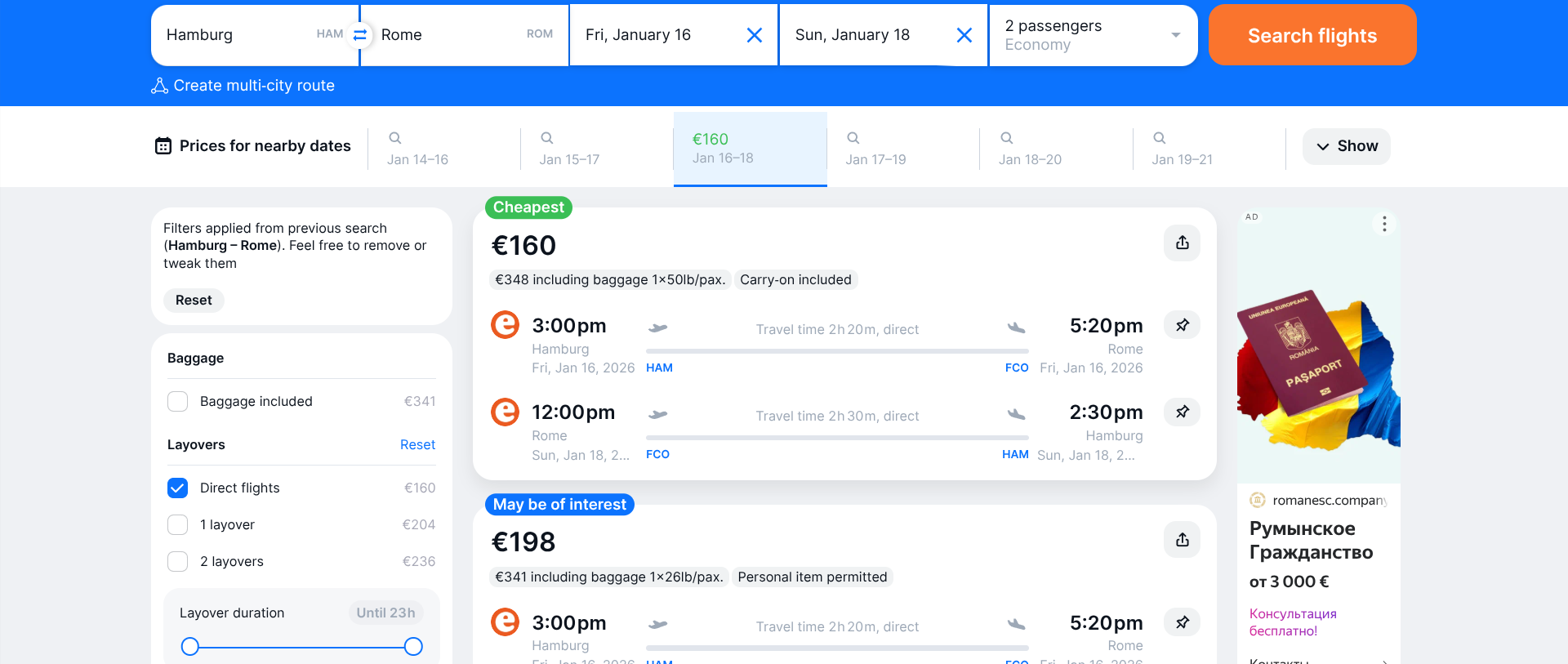Pin the 12:00pm Rome return segment
Image resolution: width=1568 pixels, height=664 pixels.
[1182, 412]
